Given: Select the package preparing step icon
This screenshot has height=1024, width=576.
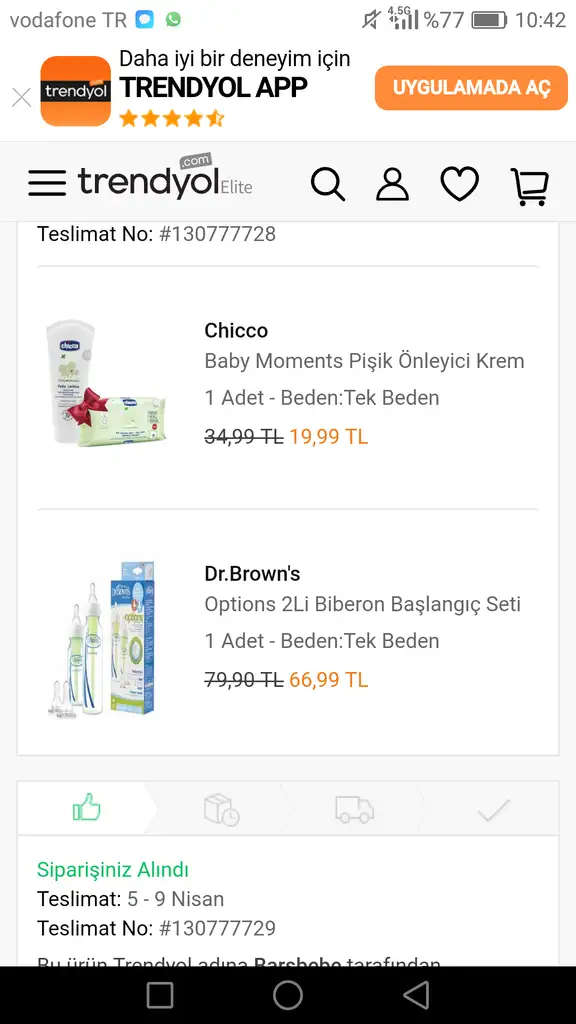Looking at the screenshot, I should tap(221, 810).
